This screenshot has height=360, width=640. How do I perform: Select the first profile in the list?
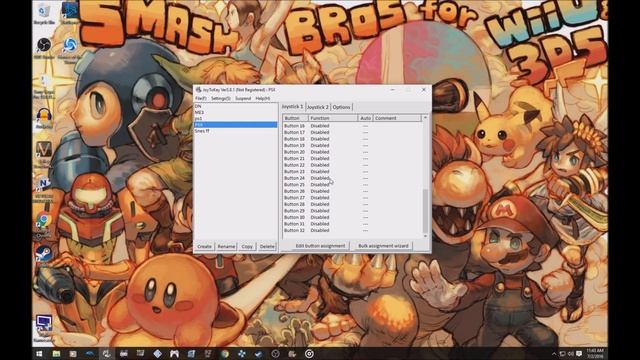coord(235,106)
